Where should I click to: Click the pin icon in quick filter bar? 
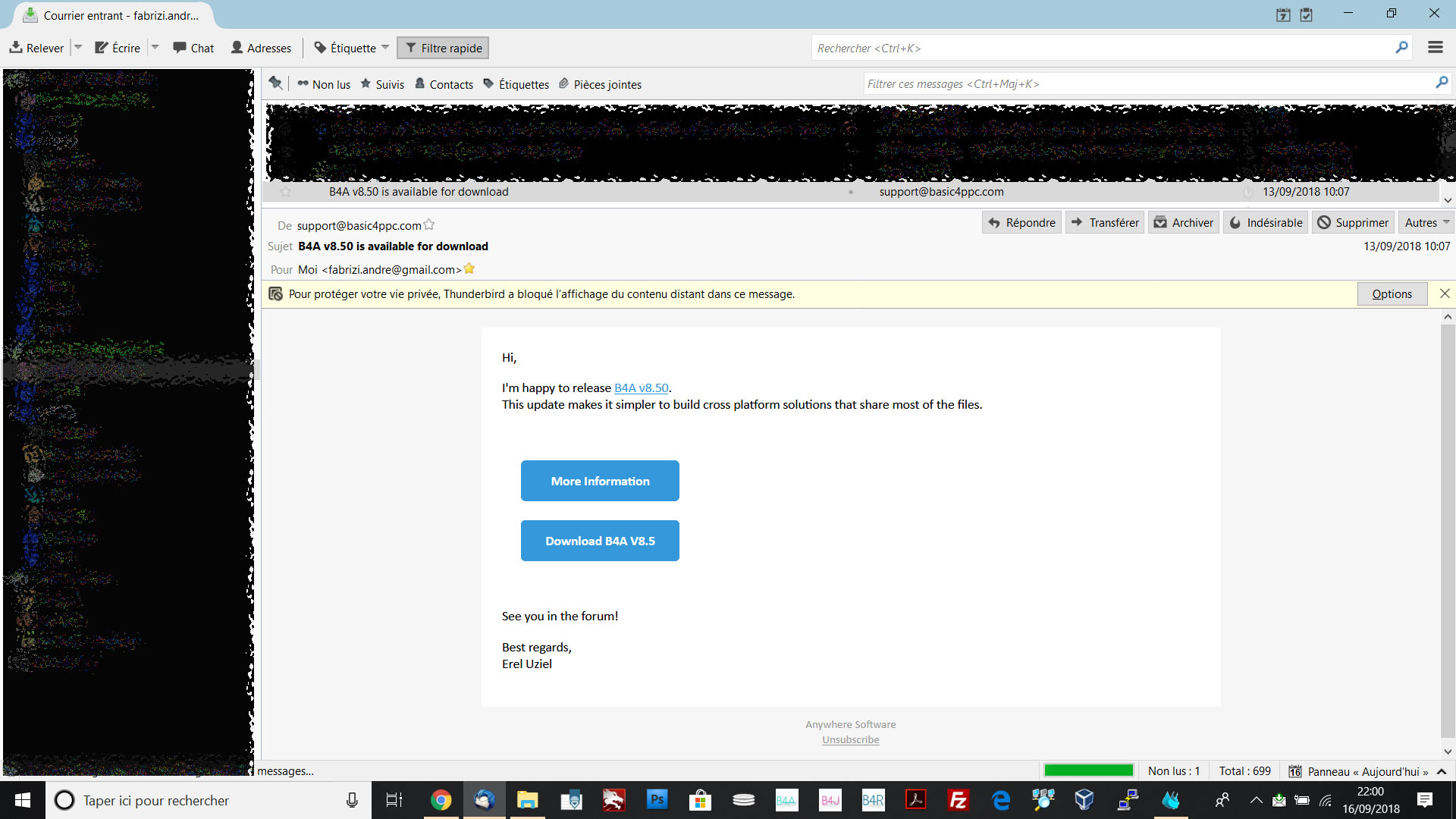(x=275, y=83)
